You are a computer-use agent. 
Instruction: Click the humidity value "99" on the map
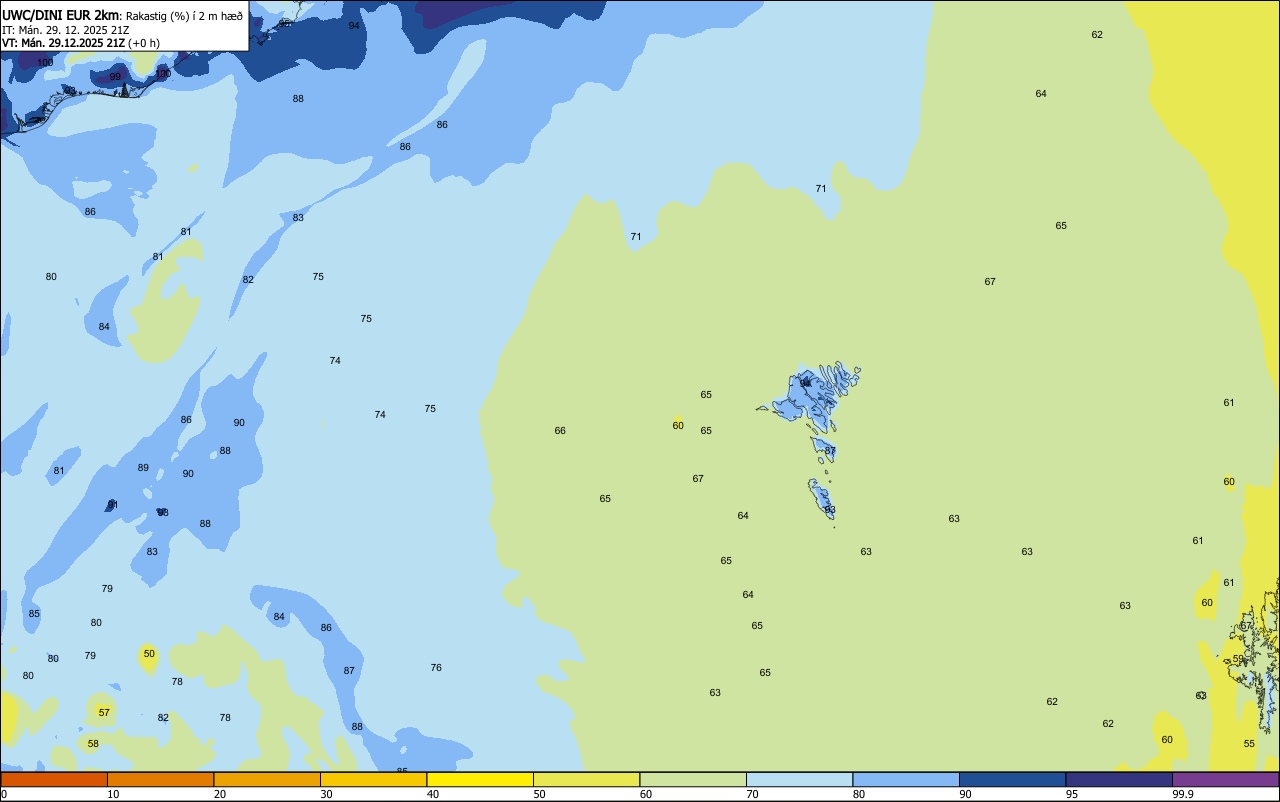pyautogui.click(x=115, y=77)
